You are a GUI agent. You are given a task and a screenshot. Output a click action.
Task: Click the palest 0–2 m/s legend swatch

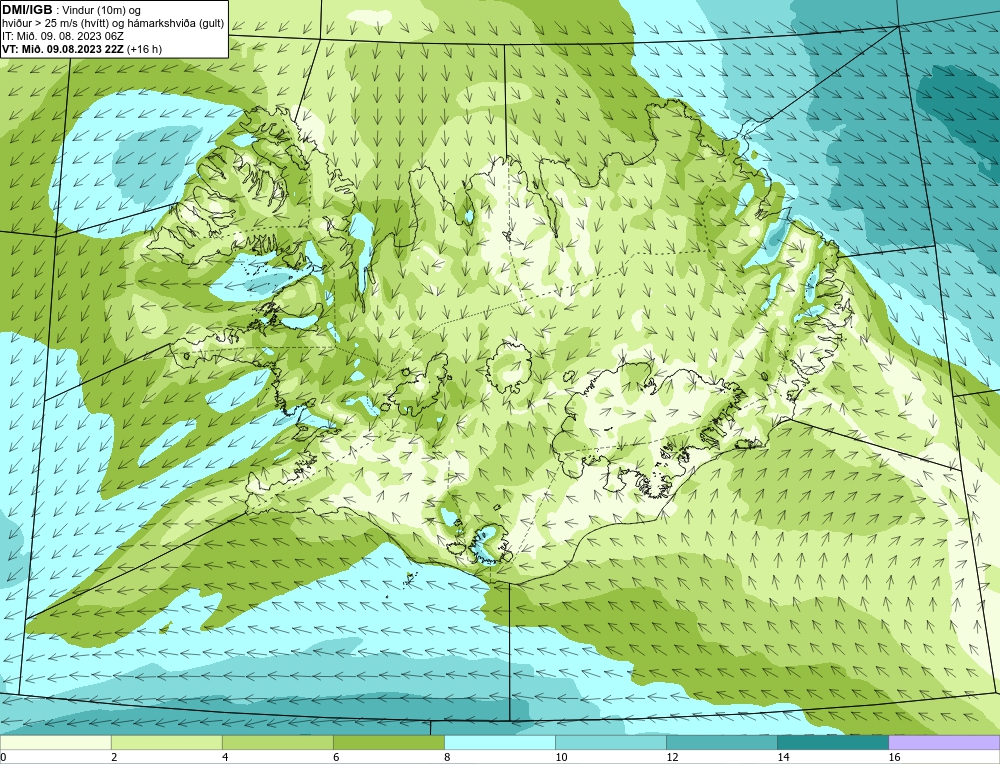(56, 742)
